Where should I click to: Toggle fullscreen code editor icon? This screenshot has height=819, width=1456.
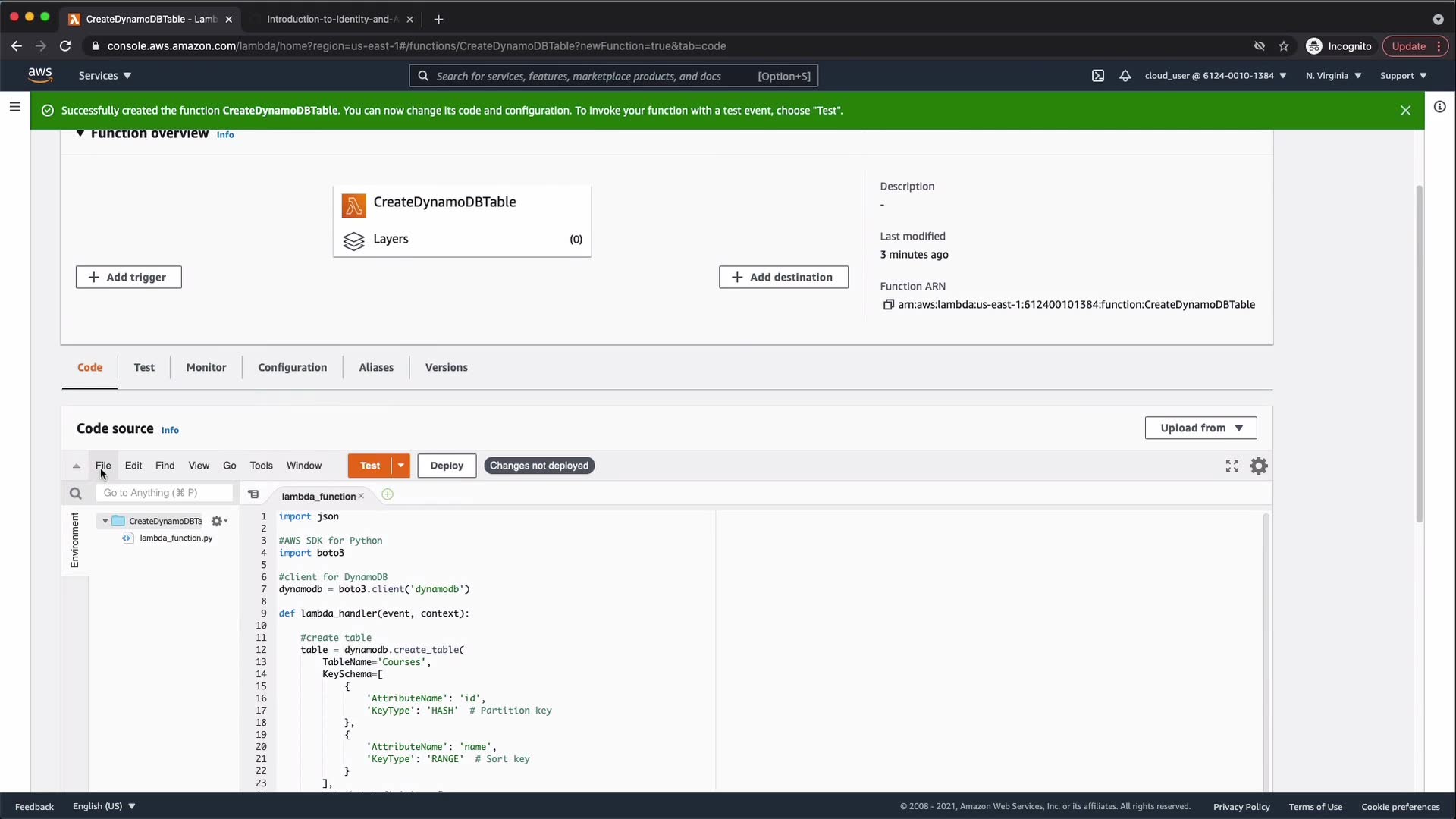1232,466
